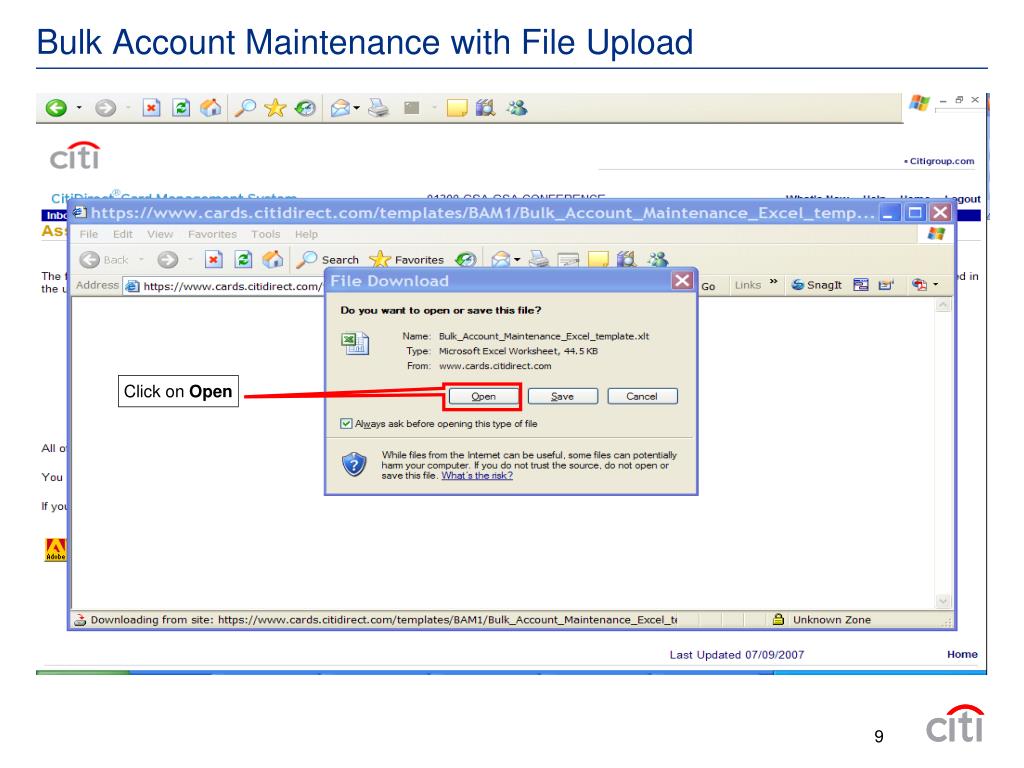
Task: Close the File Download dialog with X
Action: pos(682,281)
